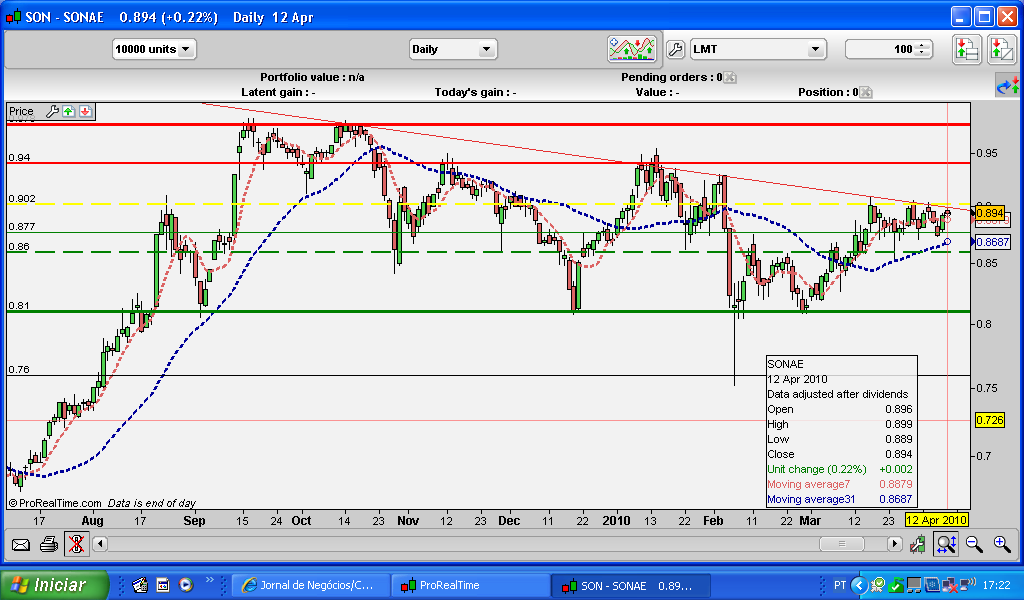Click the order ticket icon at toolbar's far right

coord(1002,50)
